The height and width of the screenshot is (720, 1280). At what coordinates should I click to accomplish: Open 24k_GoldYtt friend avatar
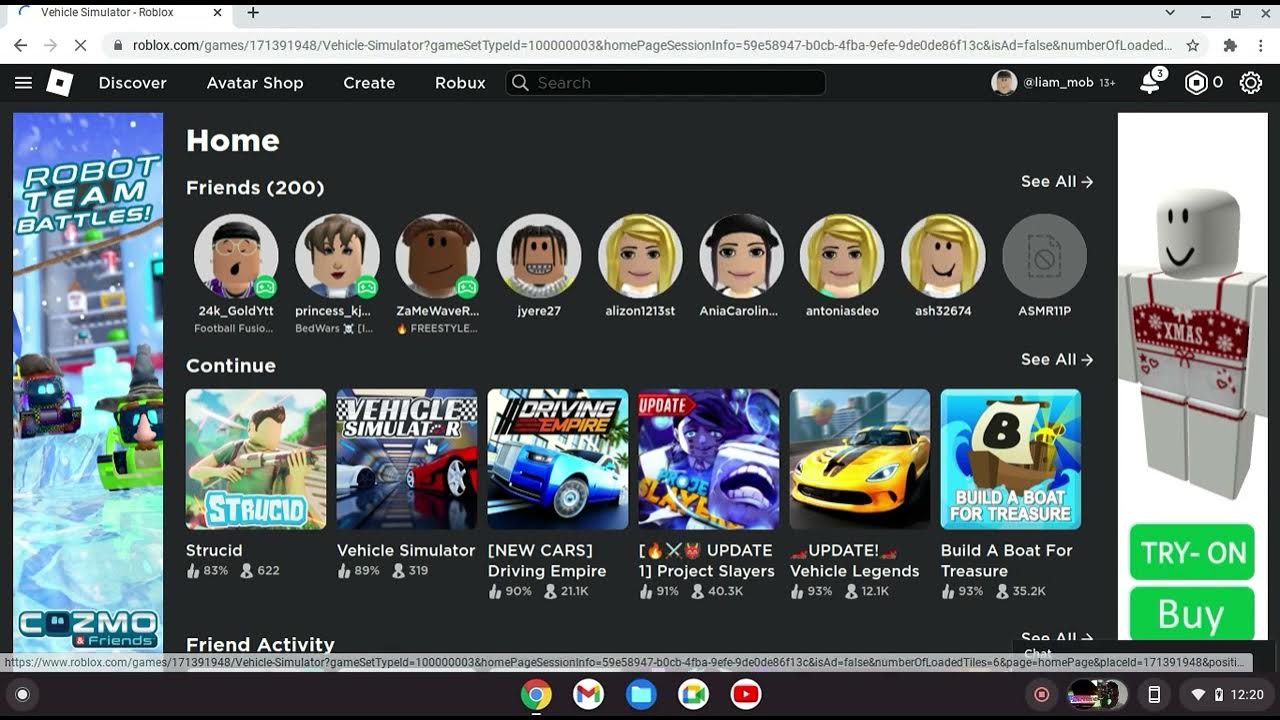tap(236, 256)
